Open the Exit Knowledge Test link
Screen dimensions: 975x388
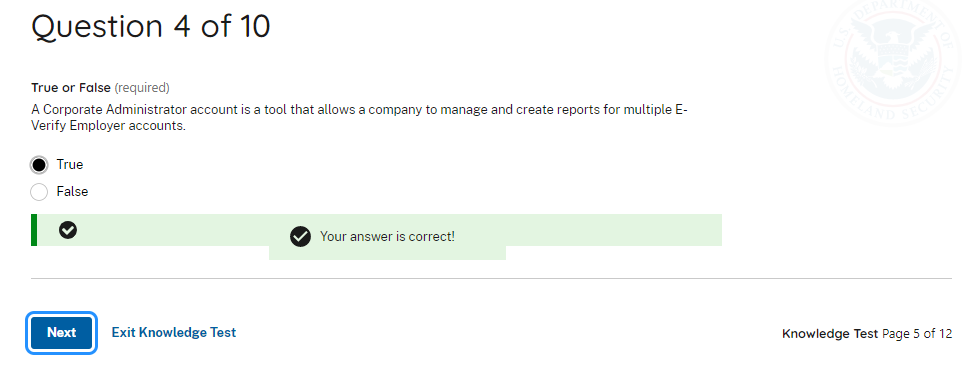[174, 333]
